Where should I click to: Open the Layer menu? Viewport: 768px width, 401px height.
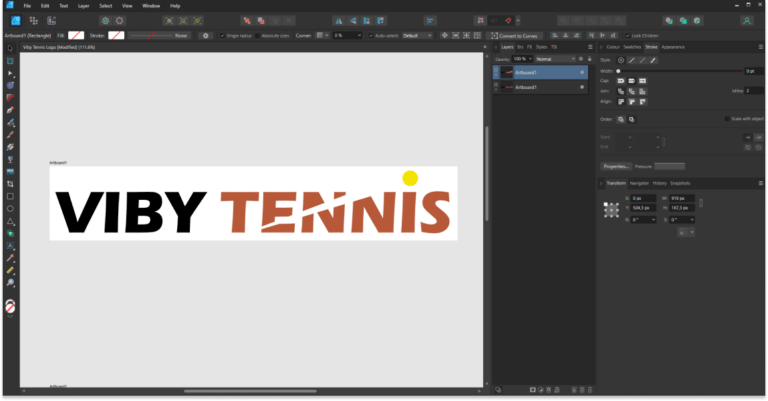84,6
